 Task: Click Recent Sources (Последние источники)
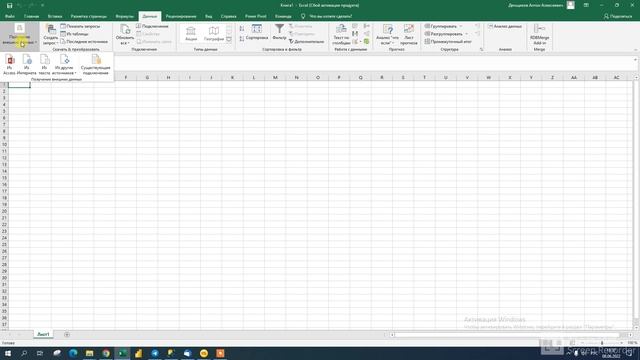click(84, 42)
